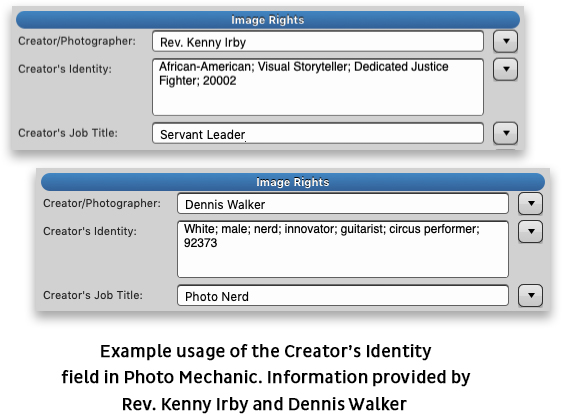Image resolution: width=562 pixels, height=414 pixels.
Task: Click the upper Creator's Job Title label
Action: pyautogui.click(x=68, y=133)
